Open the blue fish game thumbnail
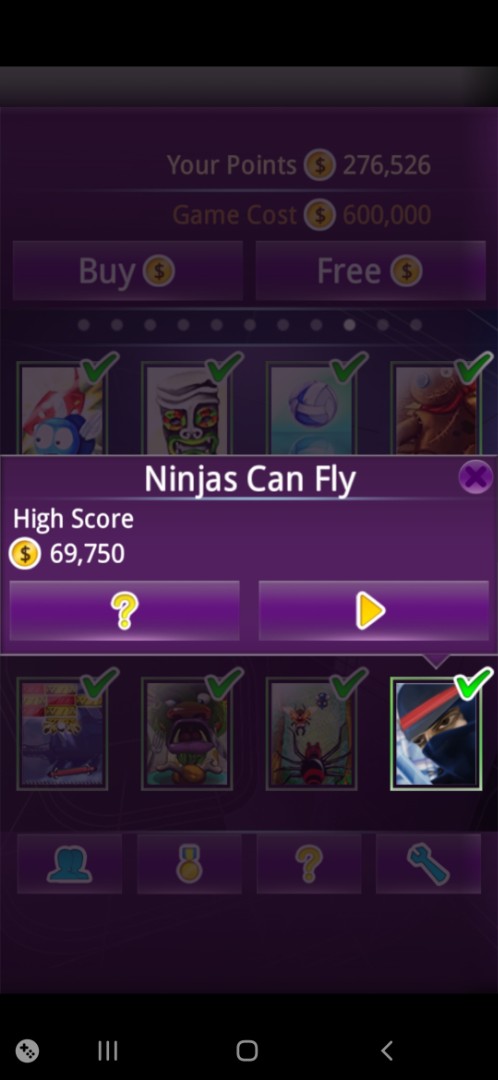The width and height of the screenshot is (498, 1080). pyautogui.click(x=62, y=408)
